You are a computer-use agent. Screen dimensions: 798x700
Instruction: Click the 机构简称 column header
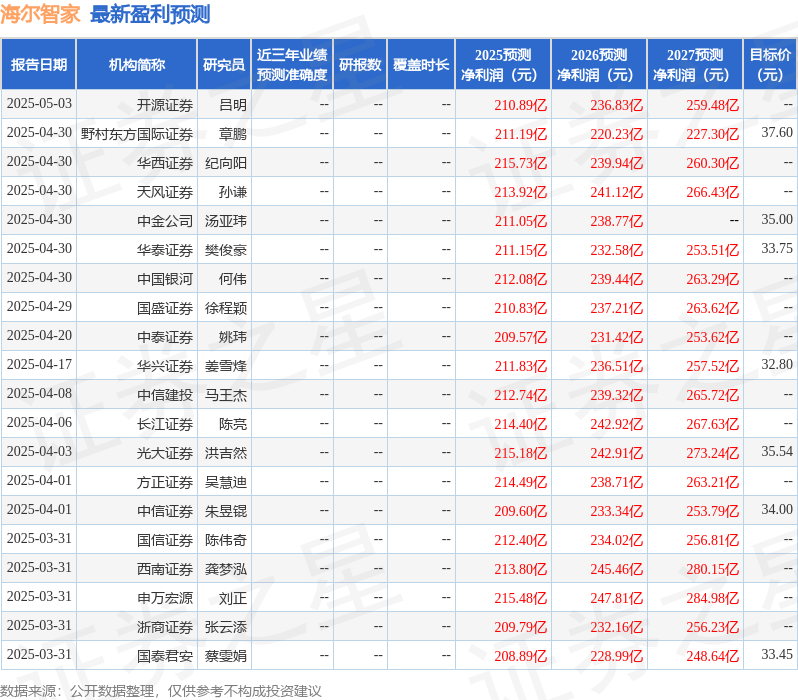[x=136, y=65]
